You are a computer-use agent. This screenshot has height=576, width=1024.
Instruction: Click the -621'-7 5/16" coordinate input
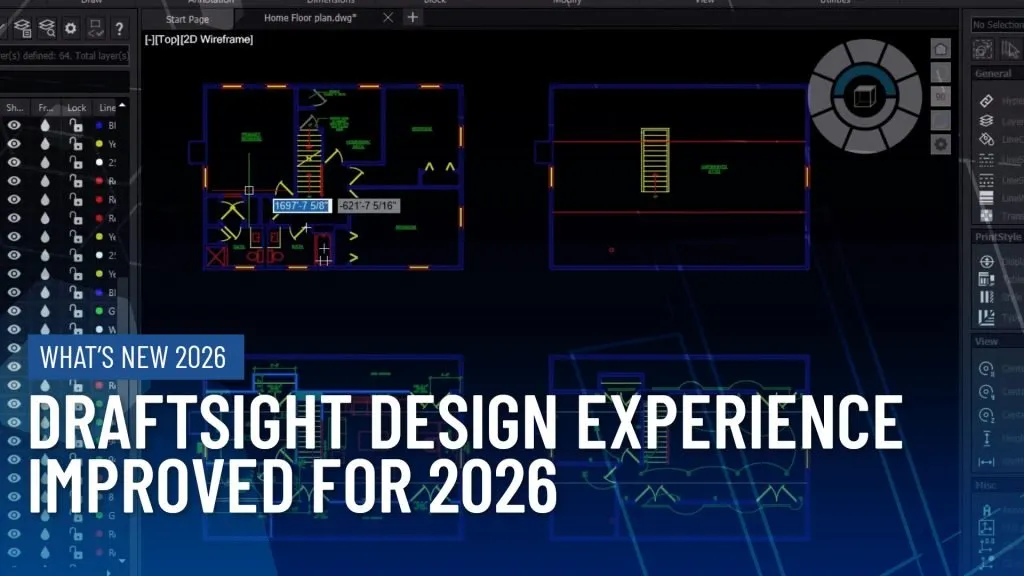[368, 206]
